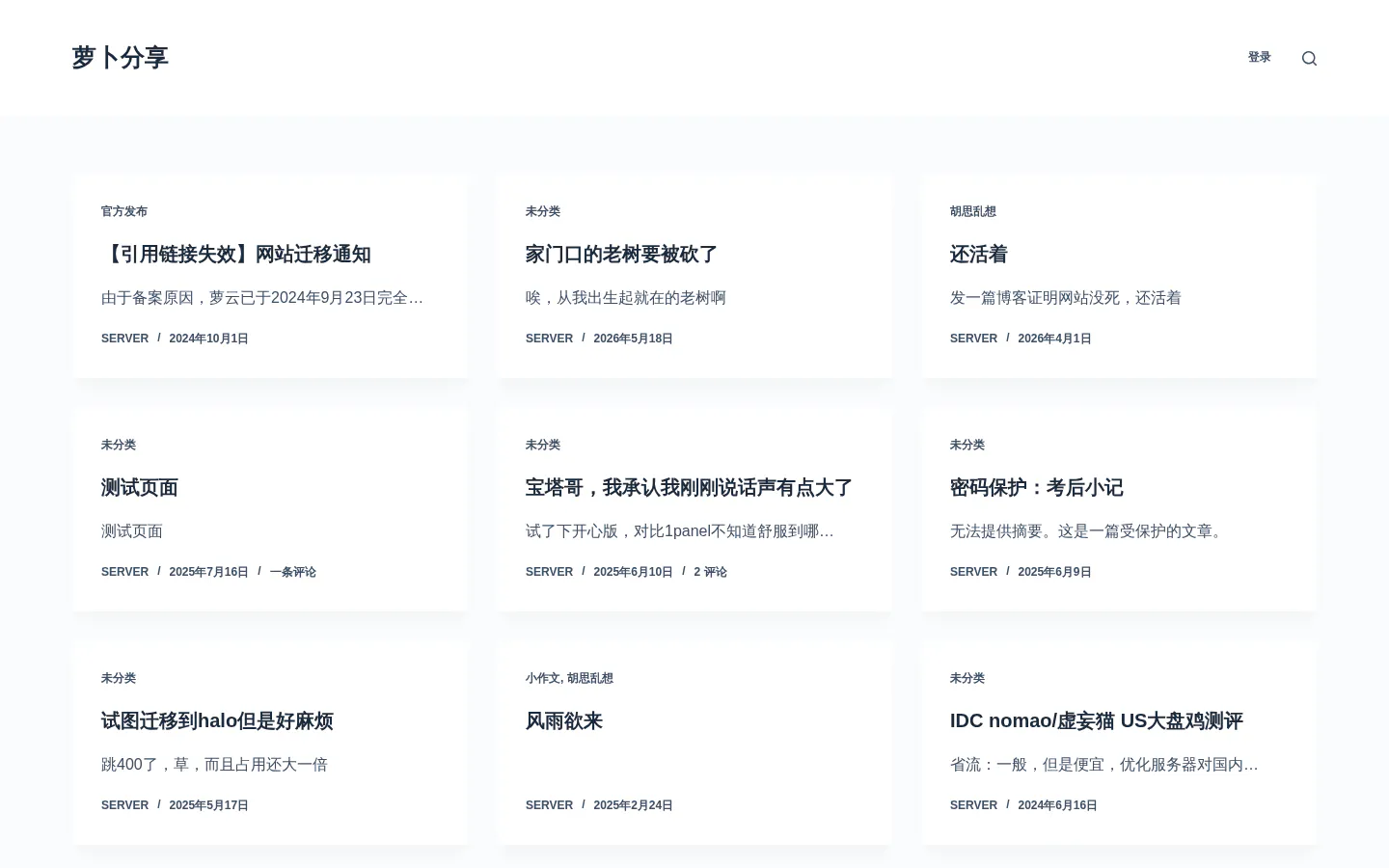Click the date 2024年6月16日

[x=1058, y=805]
